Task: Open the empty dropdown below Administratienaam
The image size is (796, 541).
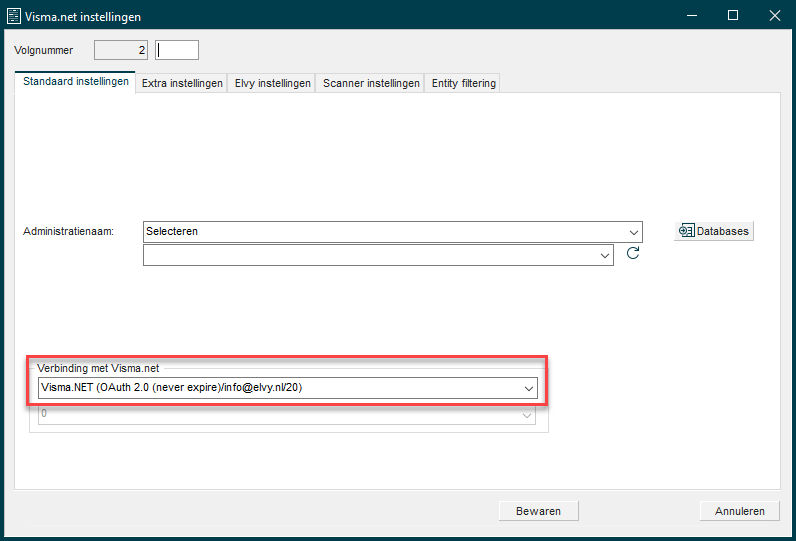Action: pos(378,255)
